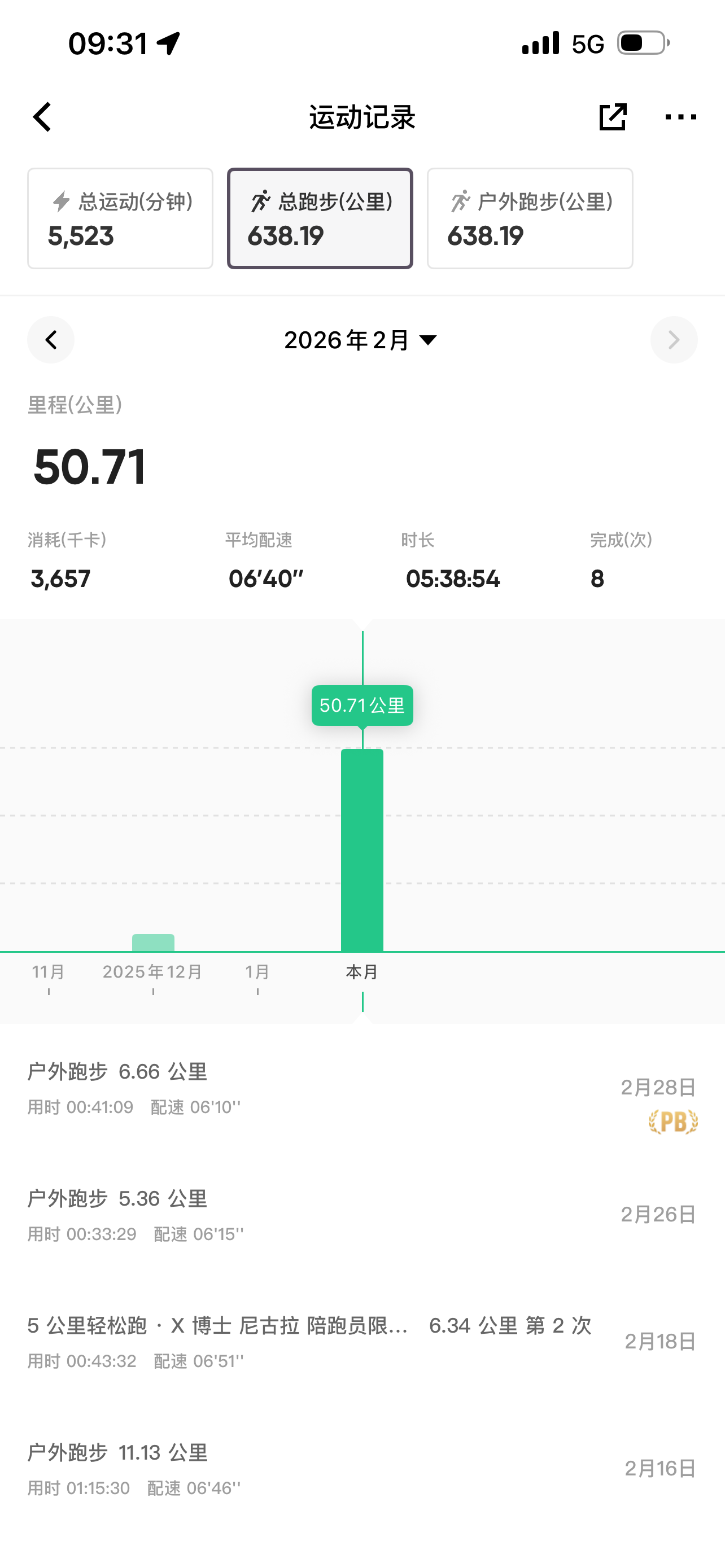Open the three-dot more options menu
The height and width of the screenshot is (1568, 725).
(680, 117)
